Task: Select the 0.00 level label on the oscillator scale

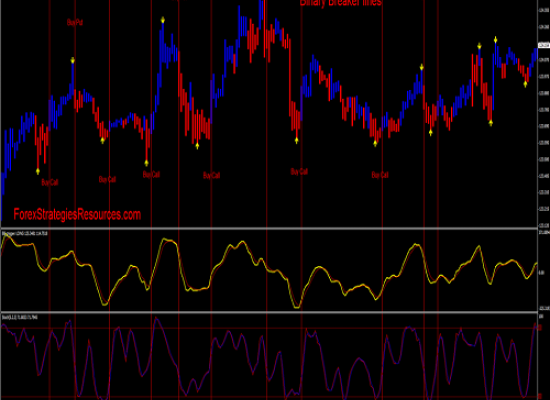Action: coord(541,272)
